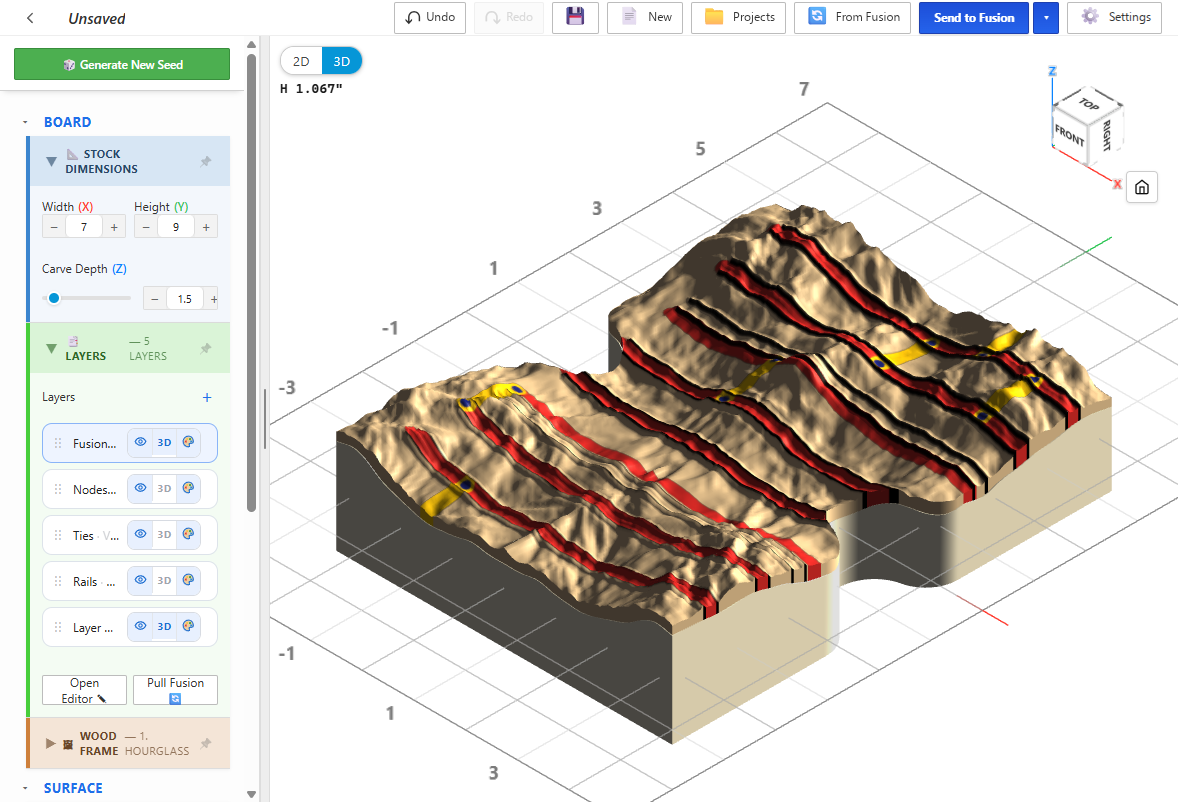The height and width of the screenshot is (802, 1178).
Task: Hide the Fusion layer with eye icon
Action: 140,442
